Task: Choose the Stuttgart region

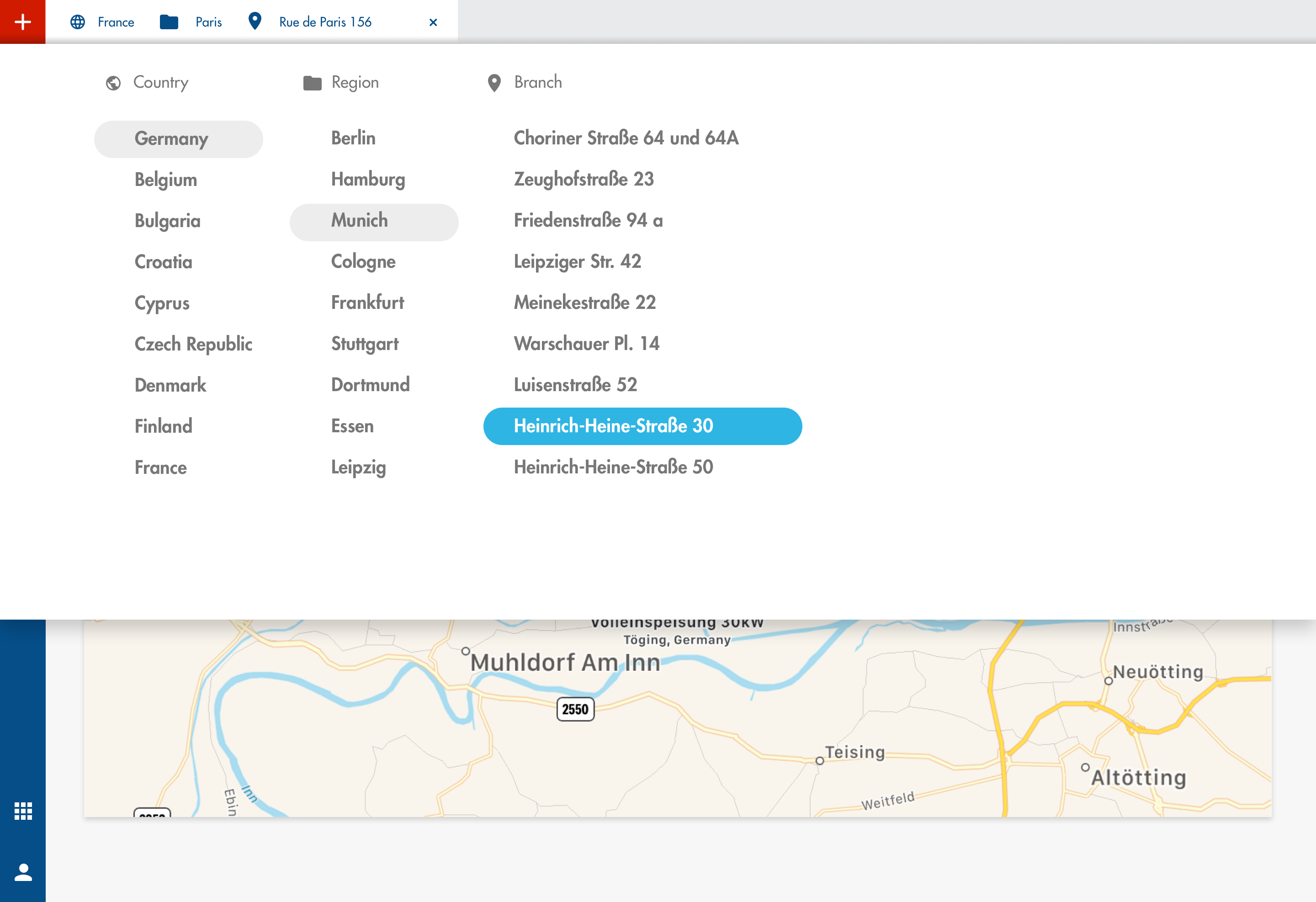Action: tap(365, 344)
